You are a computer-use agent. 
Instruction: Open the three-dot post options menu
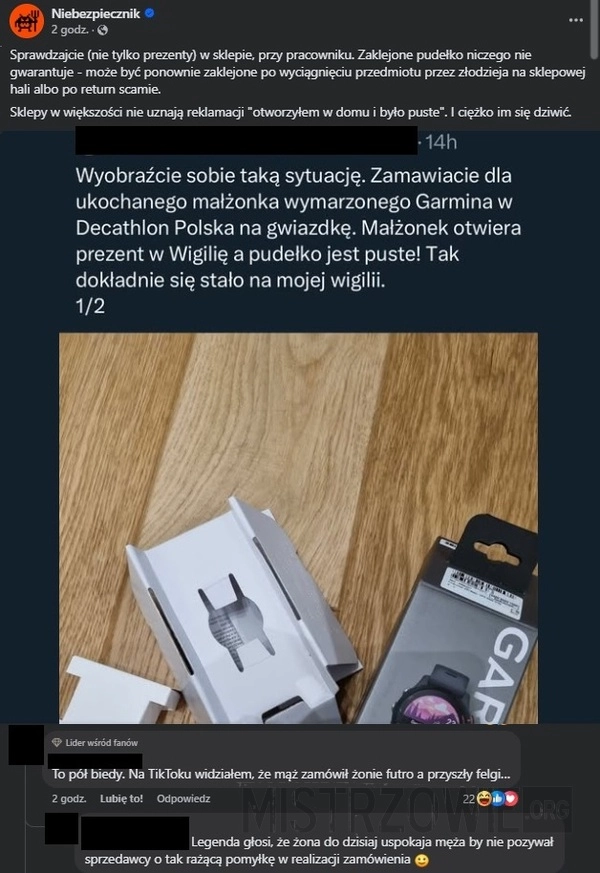(x=576, y=20)
